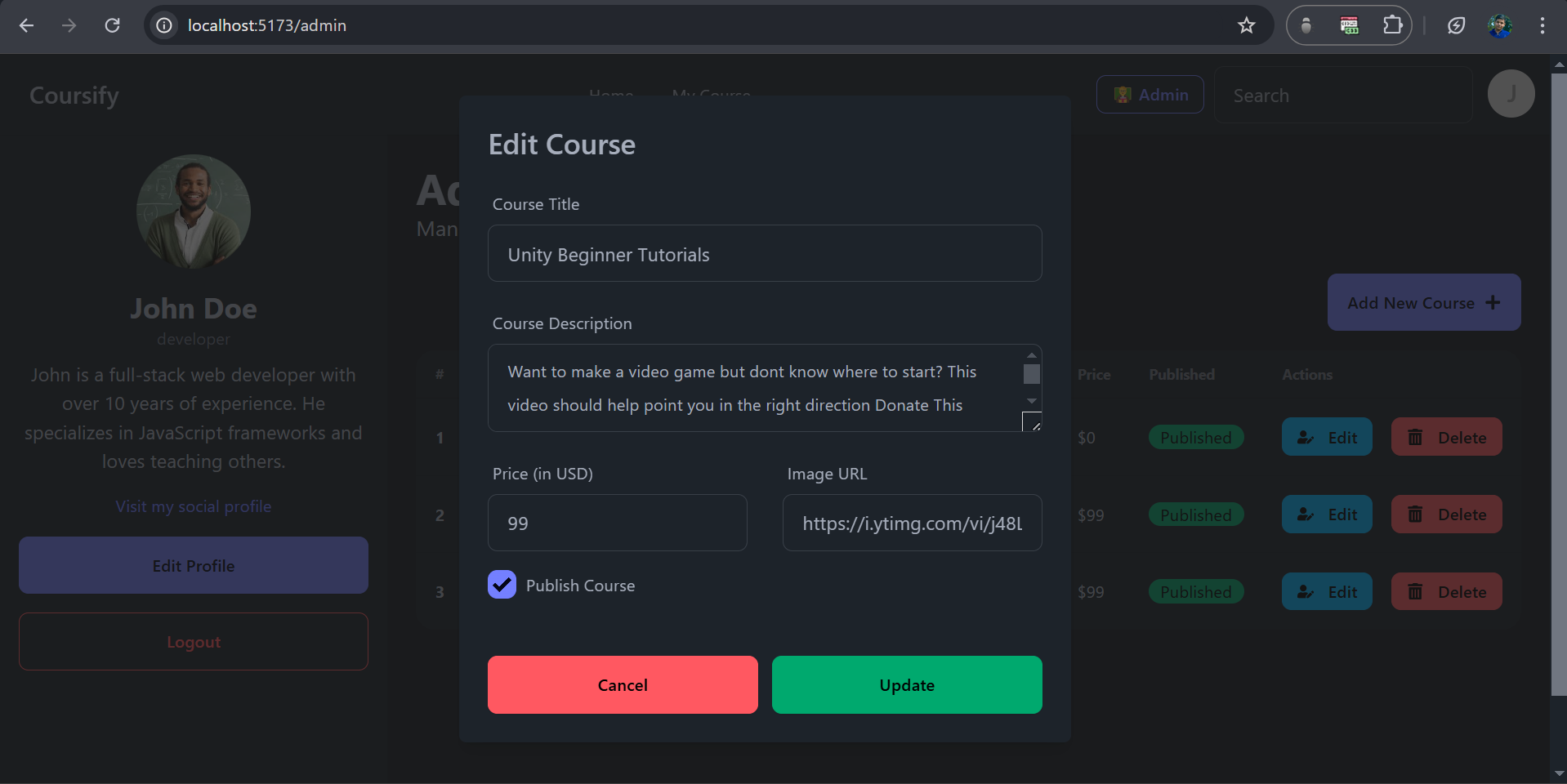The width and height of the screenshot is (1567, 784).
Task: Click the Edit Course dialog heading
Action: click(x=562, y=145)
